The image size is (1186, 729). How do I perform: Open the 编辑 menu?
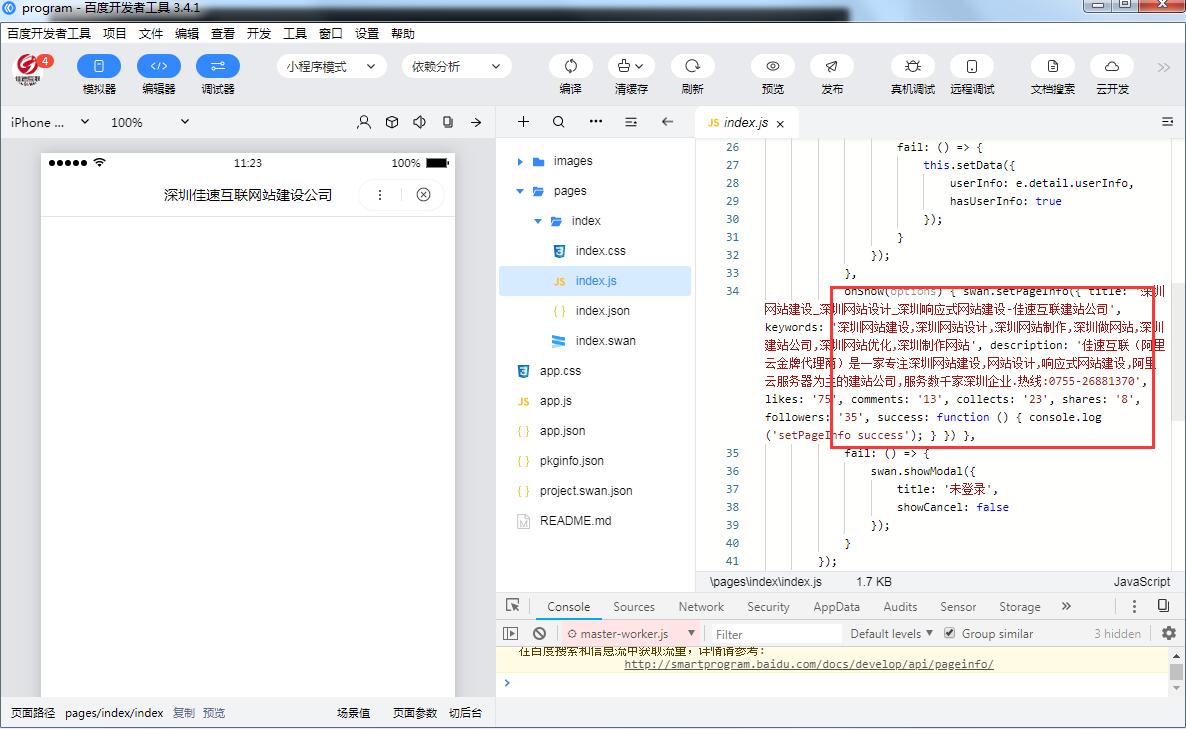coord(187,33)
